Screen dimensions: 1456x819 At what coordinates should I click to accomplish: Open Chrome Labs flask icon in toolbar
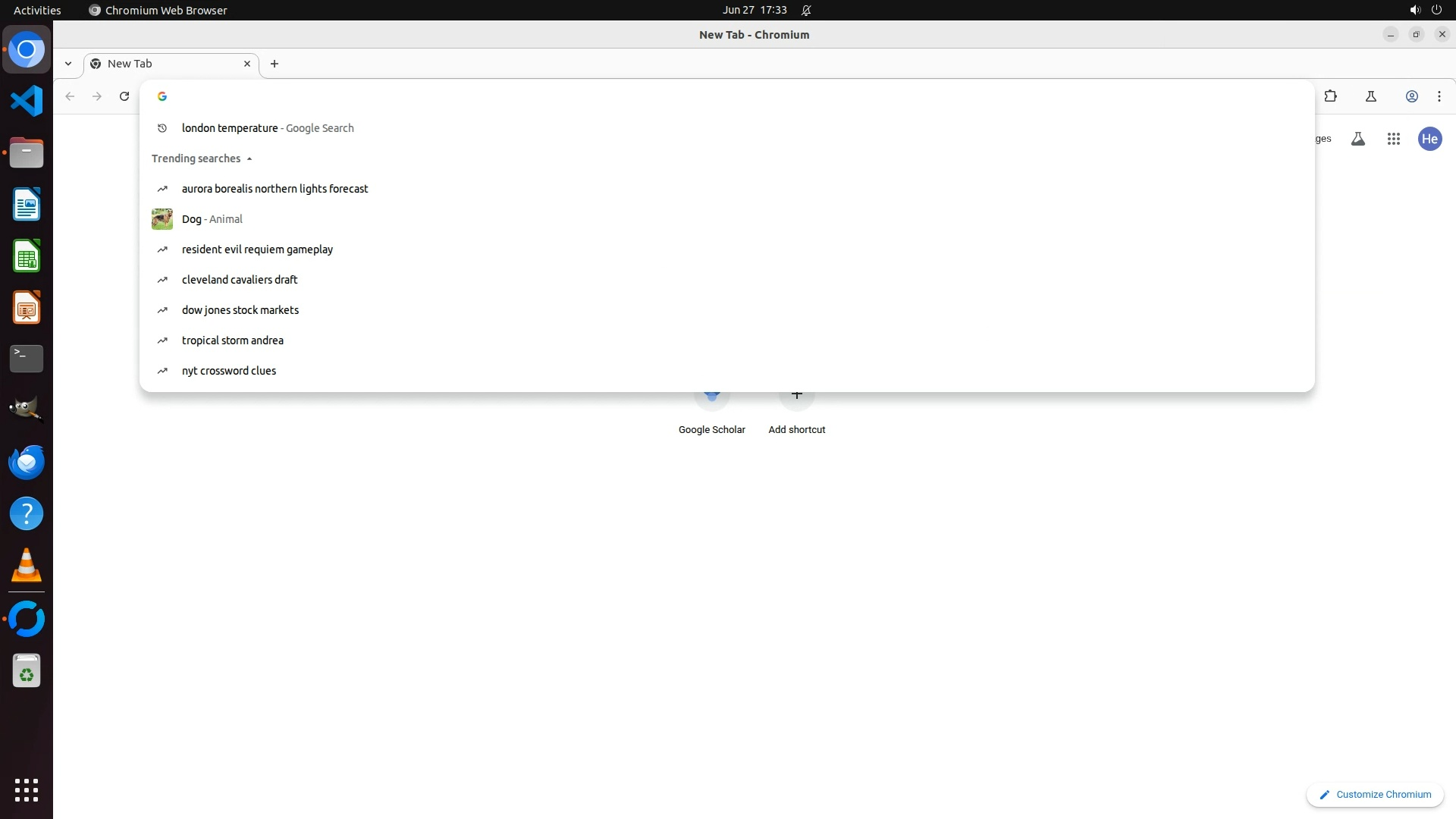(x=1370, y=96)
